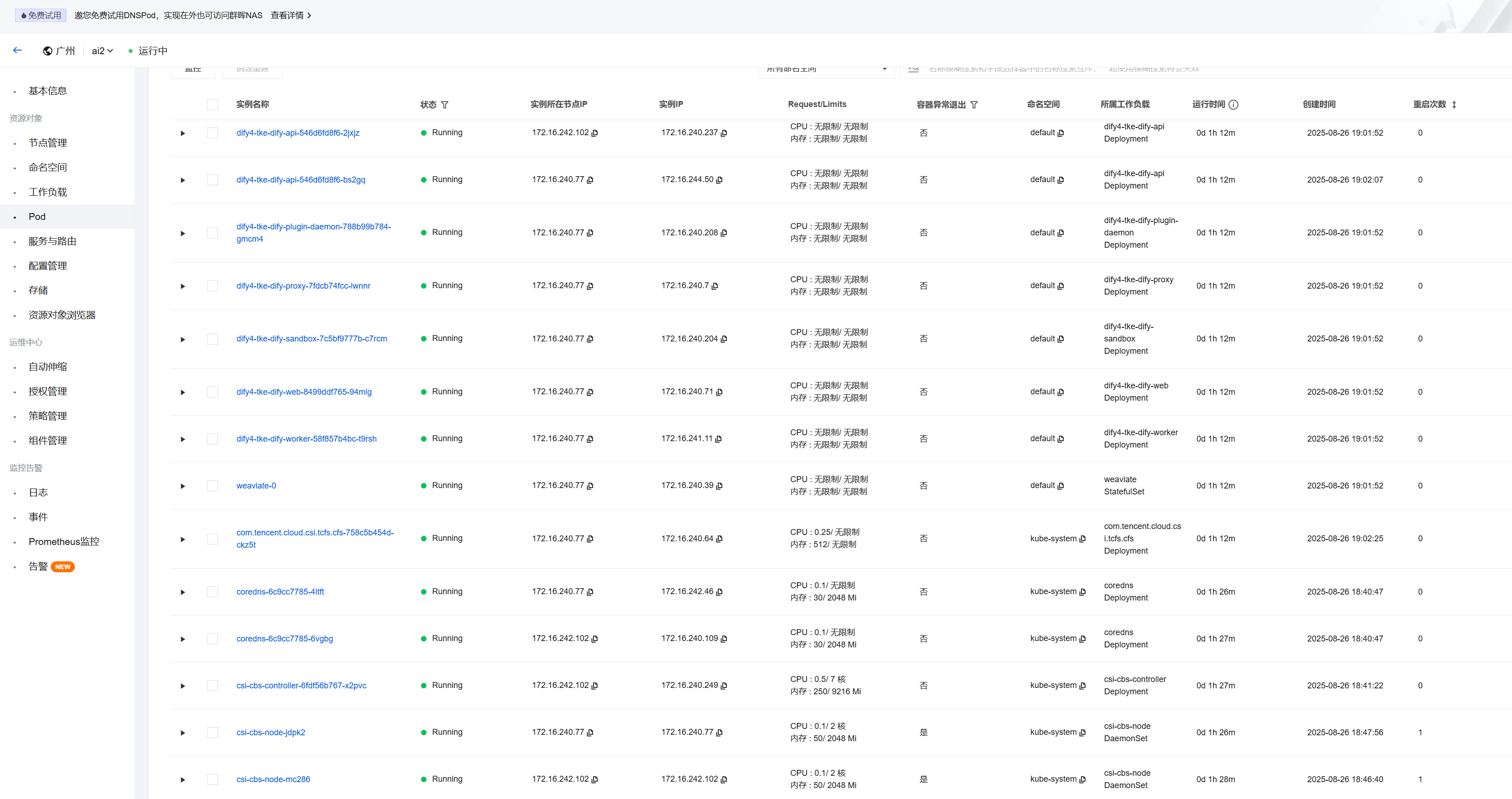Copy node IP 172.16.242.102 in first row
The height and width of the screenshot is (799, 1512).
coord(594,133)
